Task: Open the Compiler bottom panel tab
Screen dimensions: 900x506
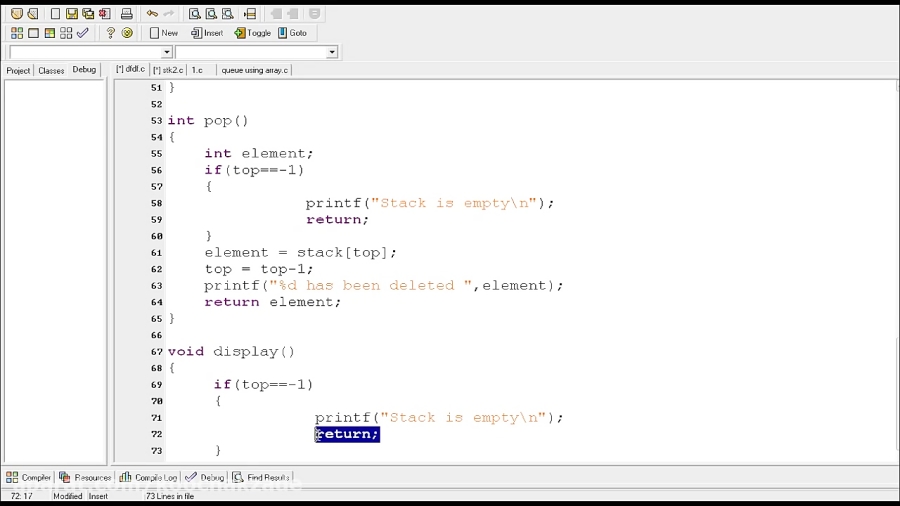Action: point(28,477)
